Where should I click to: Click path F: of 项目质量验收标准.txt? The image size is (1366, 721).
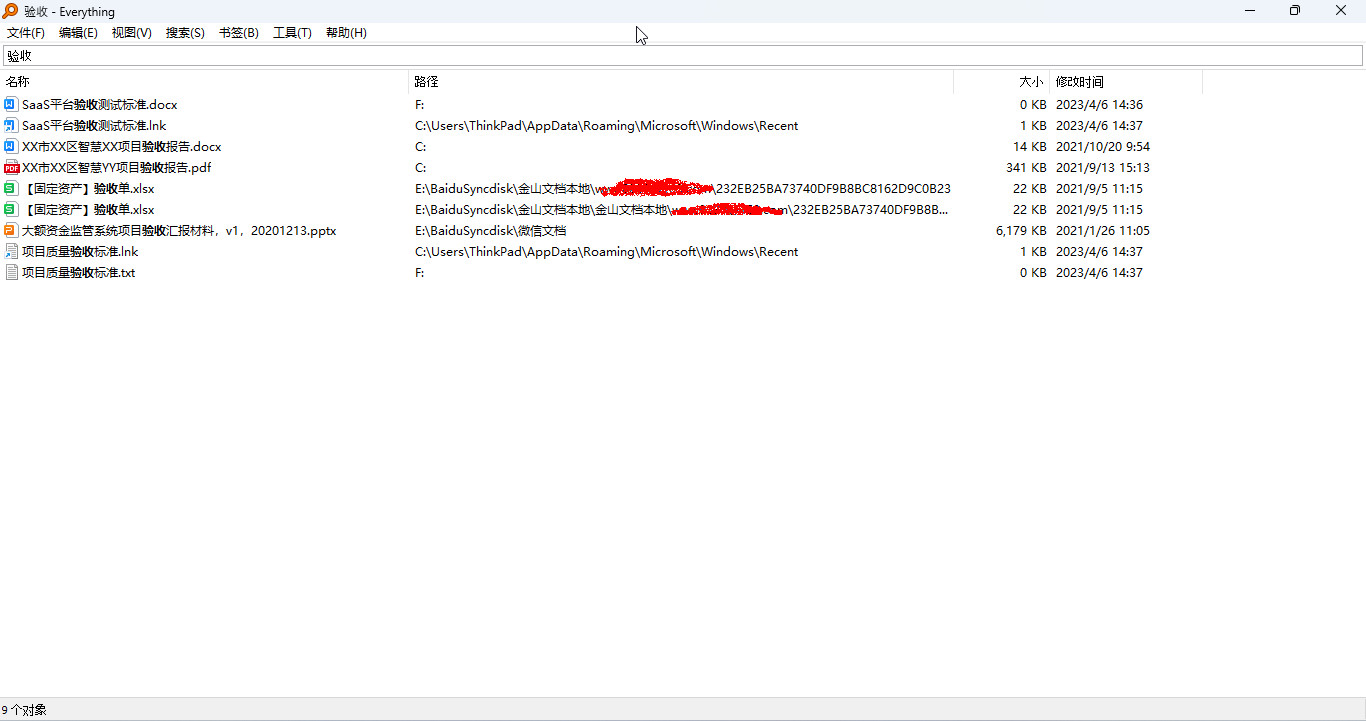point(420,273)
